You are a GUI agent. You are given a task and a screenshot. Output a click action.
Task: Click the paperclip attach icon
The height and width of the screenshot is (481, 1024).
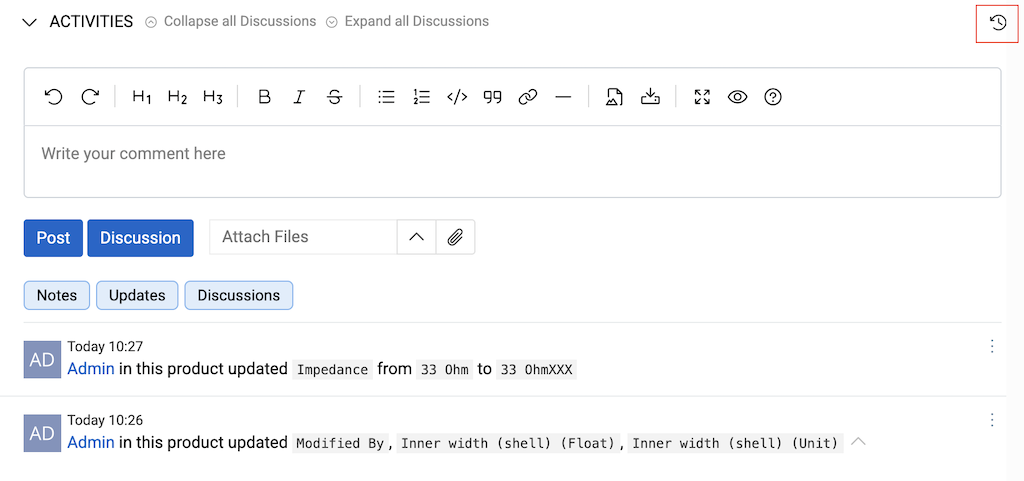[x=455, y=237]
